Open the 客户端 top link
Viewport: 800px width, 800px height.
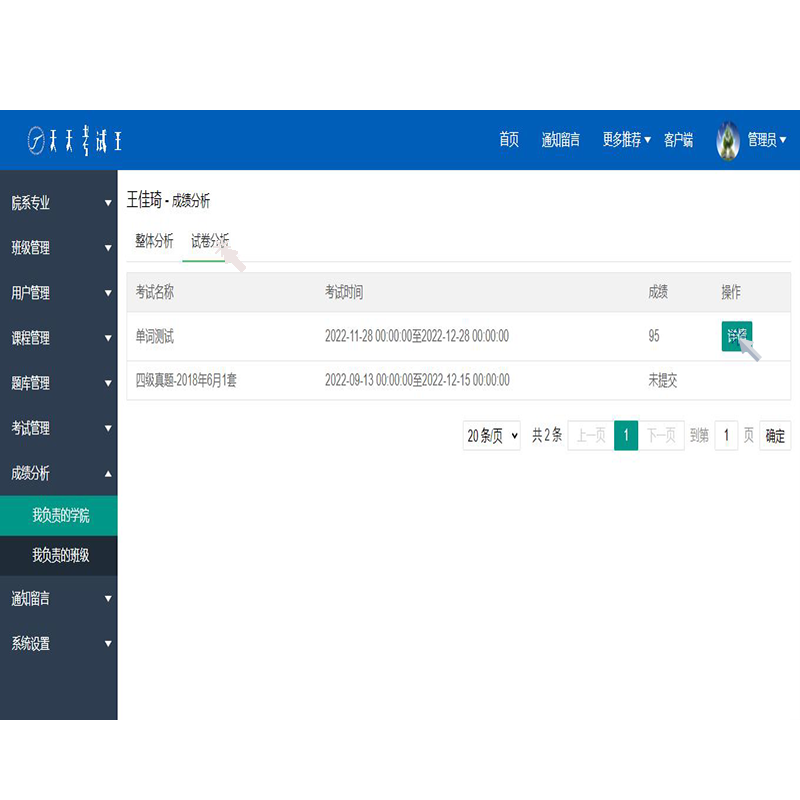(678, 139)
